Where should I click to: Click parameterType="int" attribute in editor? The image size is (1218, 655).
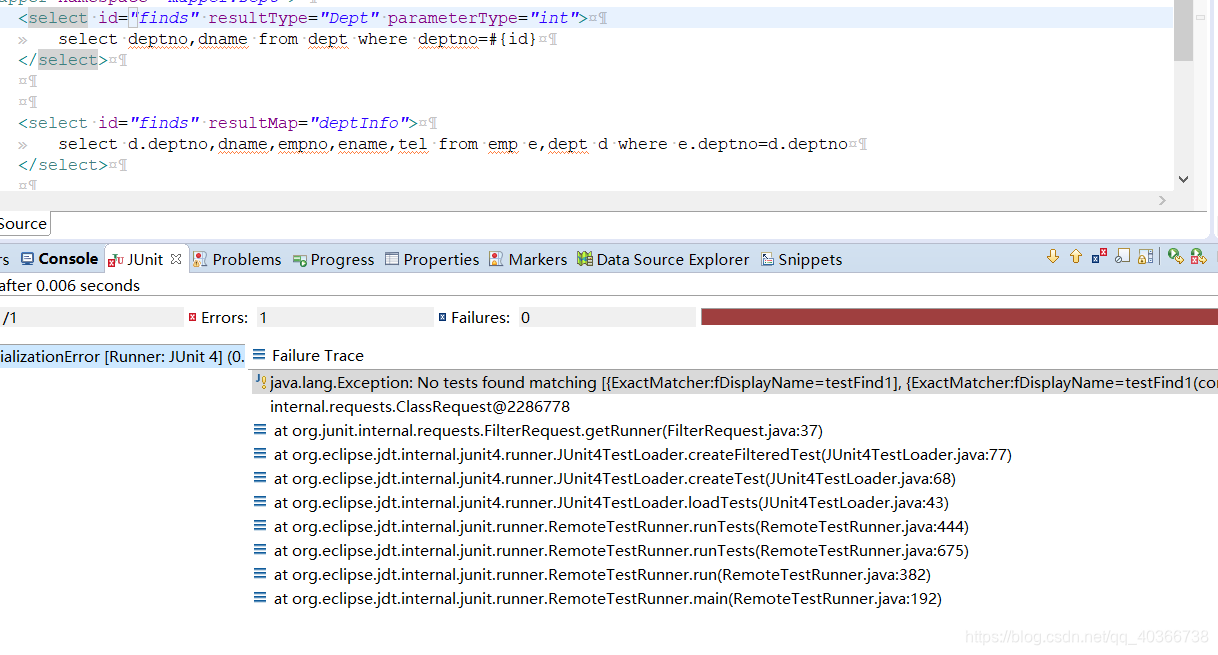[484, 18]
